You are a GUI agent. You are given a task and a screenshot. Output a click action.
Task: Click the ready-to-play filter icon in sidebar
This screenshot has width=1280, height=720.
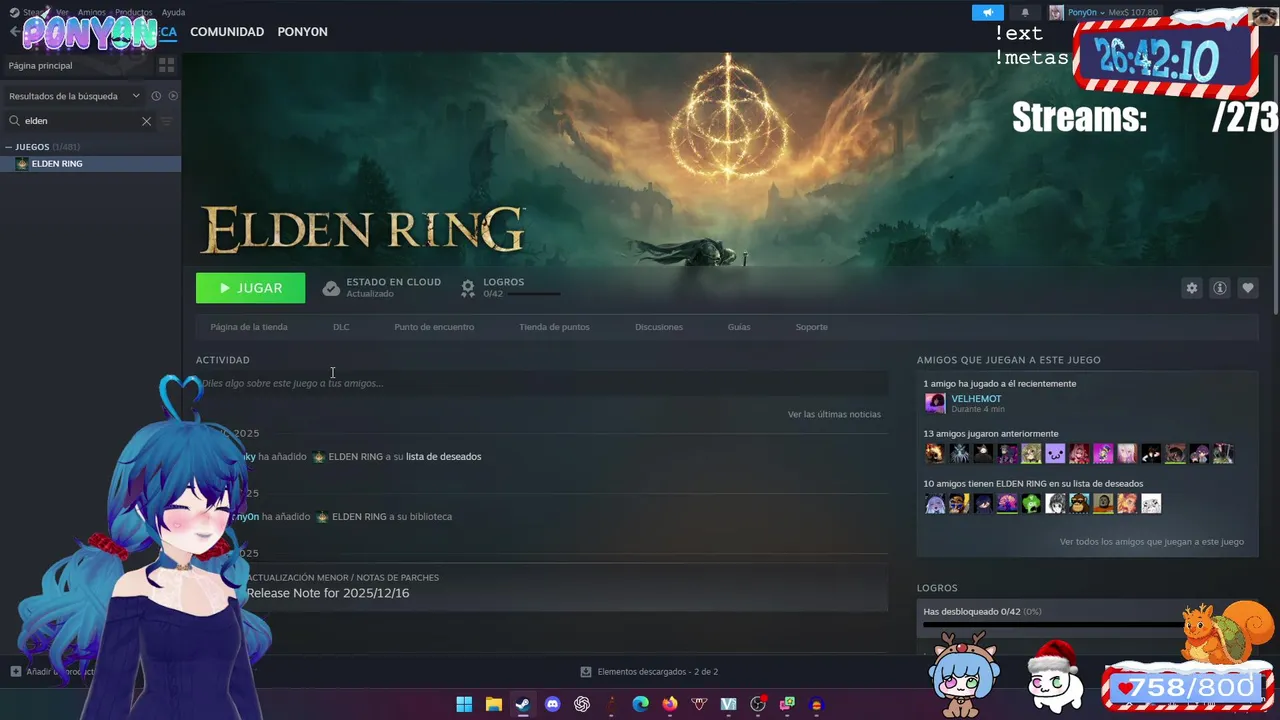pyautogui.click(x=173, y=96)
